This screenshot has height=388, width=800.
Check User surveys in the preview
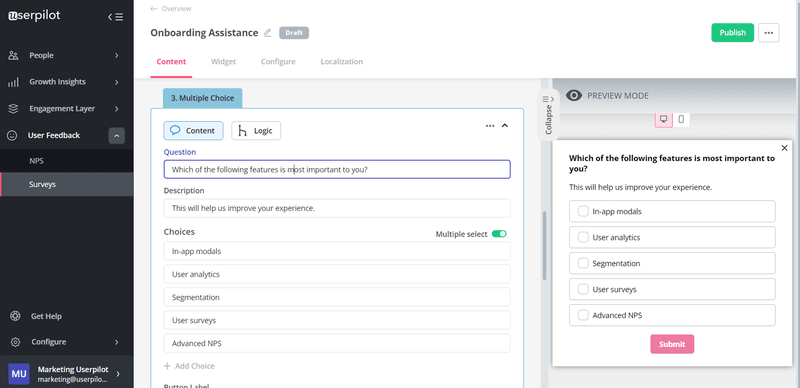point(583,289)
